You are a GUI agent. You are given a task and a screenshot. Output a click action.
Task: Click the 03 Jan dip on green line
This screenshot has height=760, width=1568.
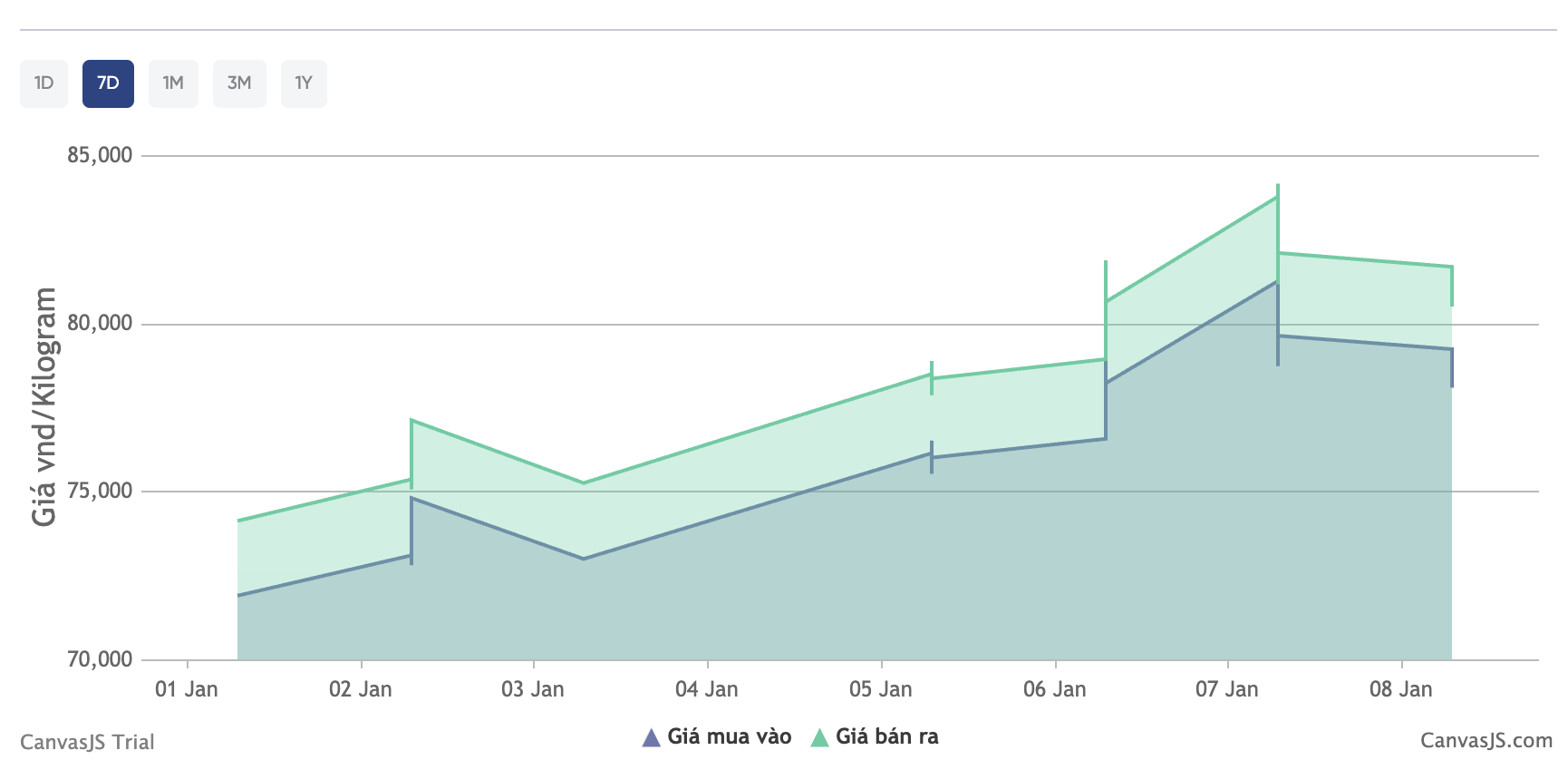[x=583, y=482]
